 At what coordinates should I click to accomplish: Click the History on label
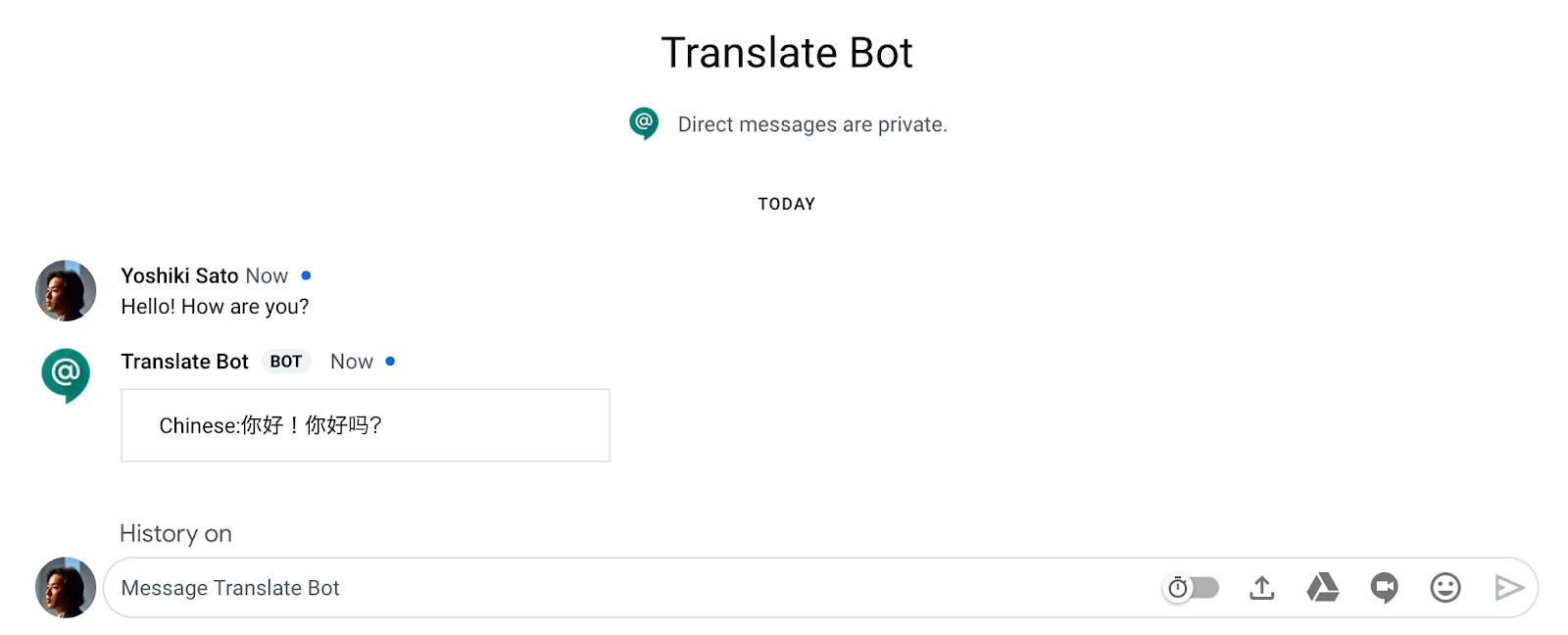coord(175,534)
